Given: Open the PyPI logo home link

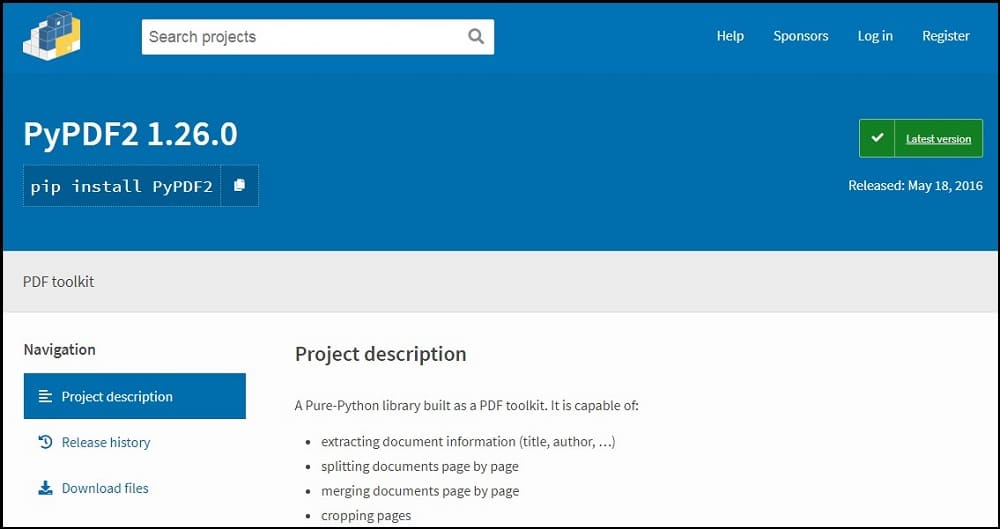Looking at the screenshot, I should click(52, 36).
